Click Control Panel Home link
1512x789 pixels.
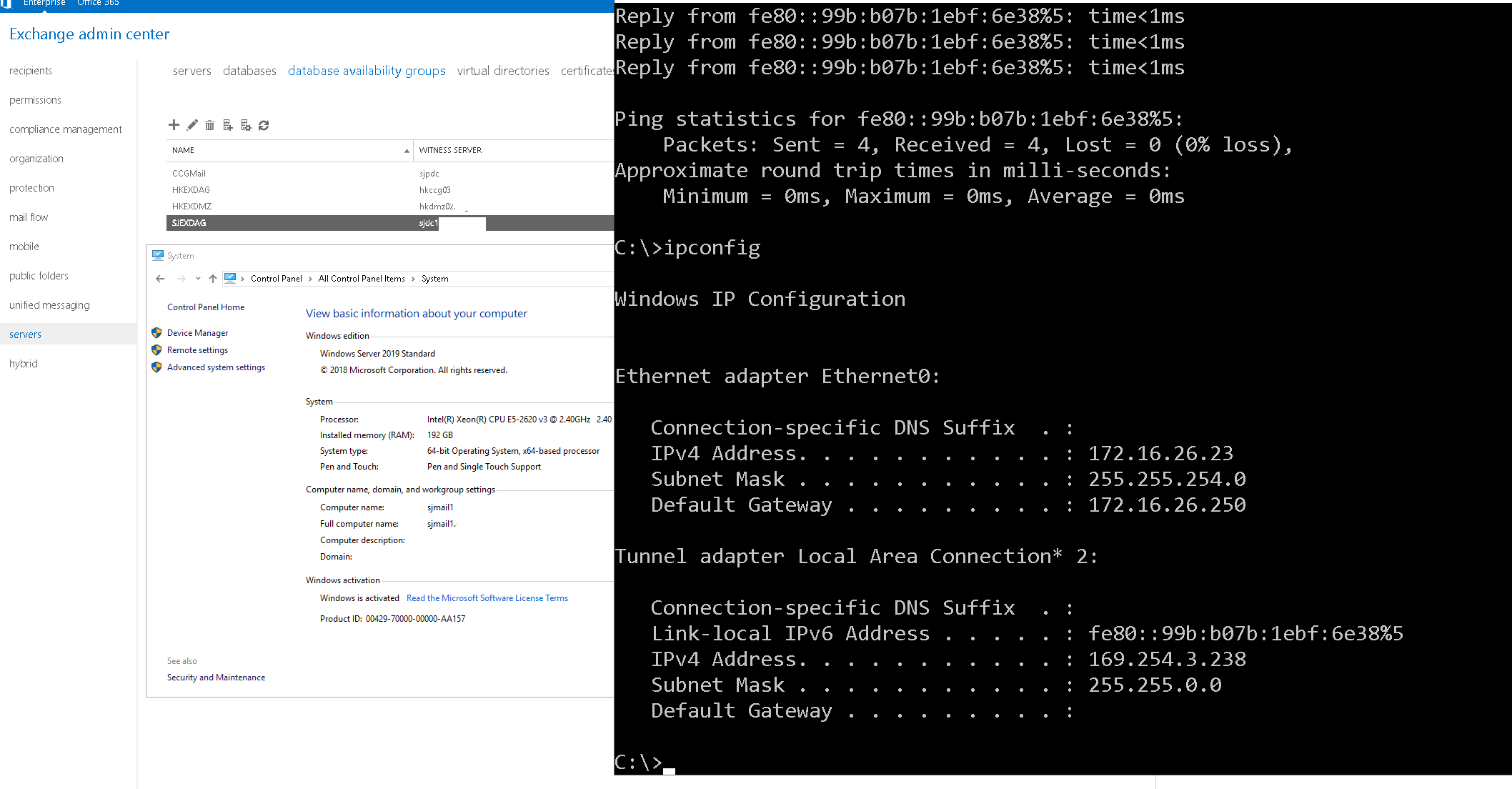206,307
